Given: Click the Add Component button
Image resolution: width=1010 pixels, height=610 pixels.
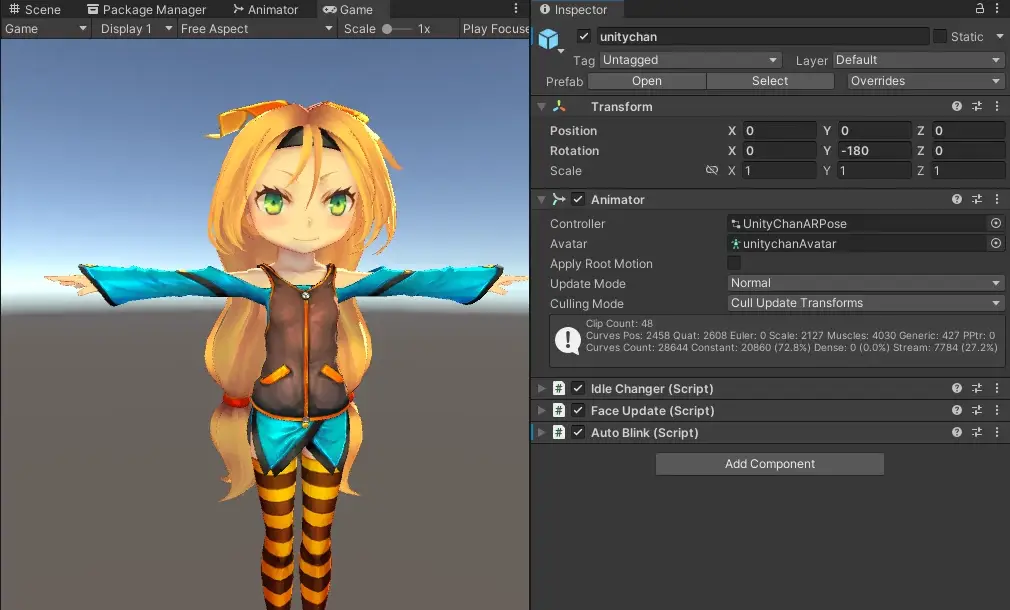Looking at the screenshot, I should coord(770,464).
